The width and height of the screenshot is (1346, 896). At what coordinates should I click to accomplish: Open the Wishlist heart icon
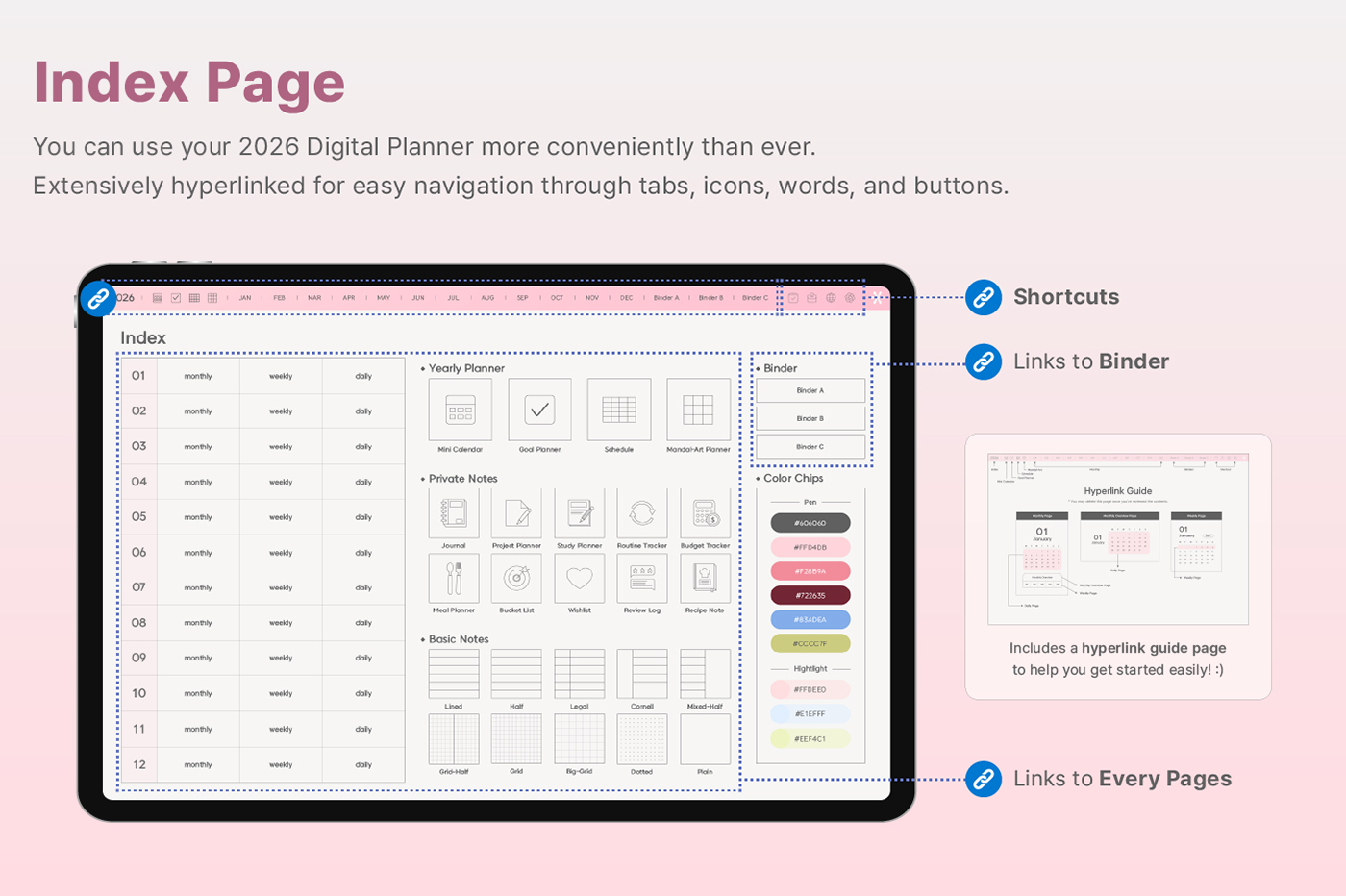coord(580,578)
